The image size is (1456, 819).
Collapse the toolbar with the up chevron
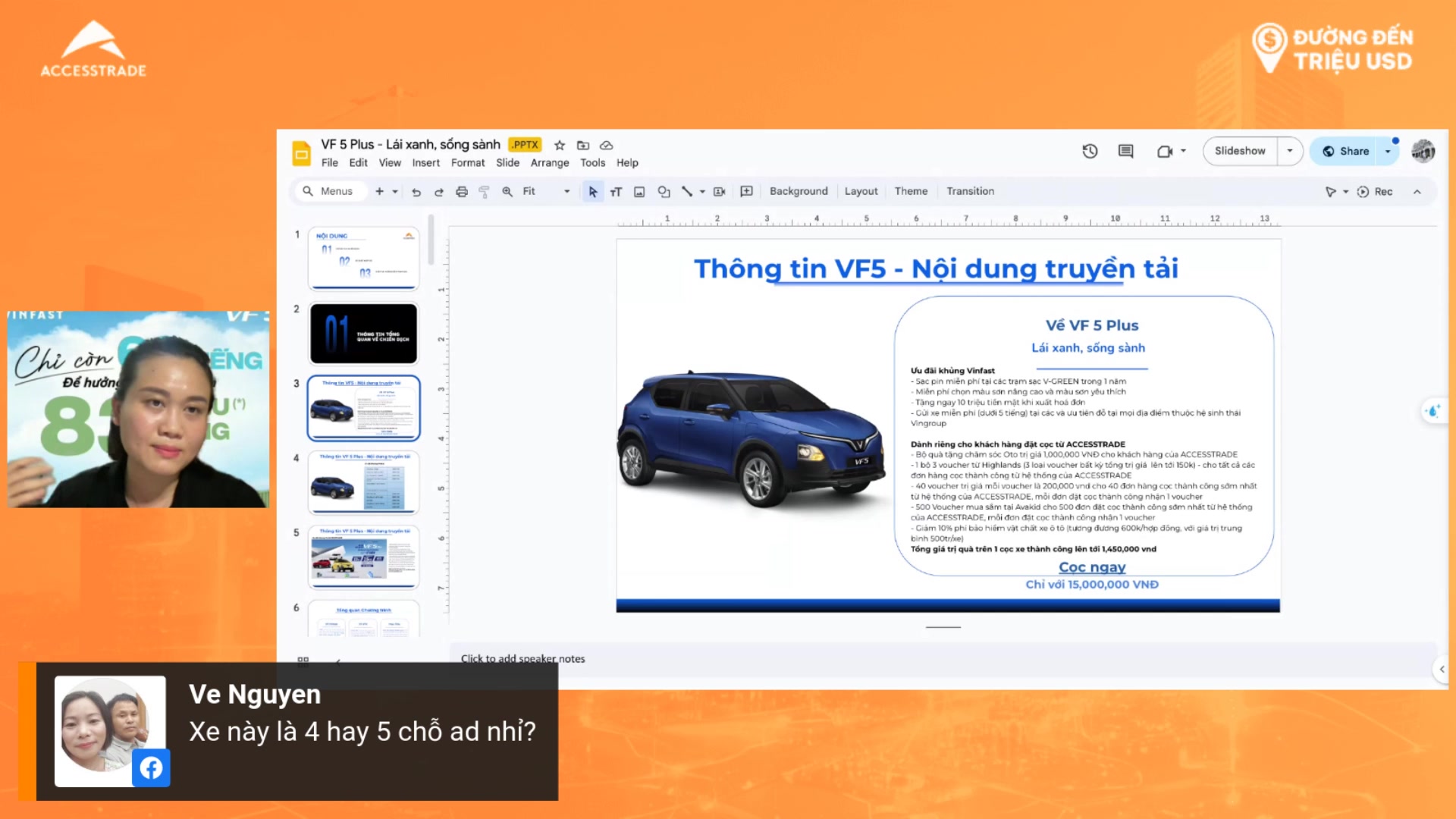pyautogui.click(x=1417, y=192)
